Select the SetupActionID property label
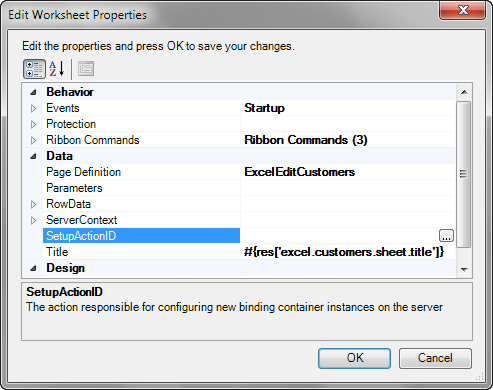This screenshot has height=390, width=493. (141, 236)
